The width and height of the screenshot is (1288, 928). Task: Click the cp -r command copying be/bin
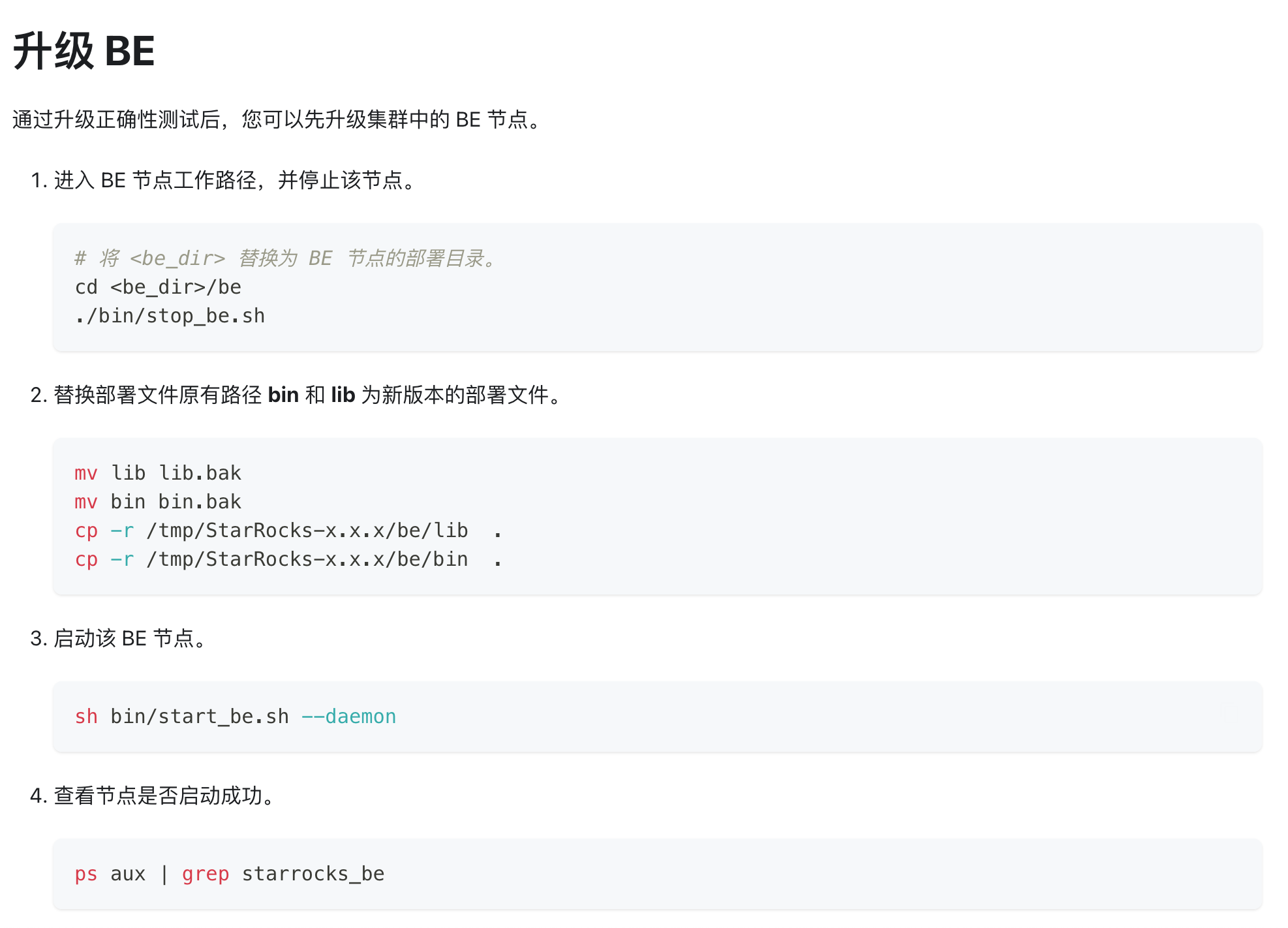pyautogui.click(x=287, y=559)
